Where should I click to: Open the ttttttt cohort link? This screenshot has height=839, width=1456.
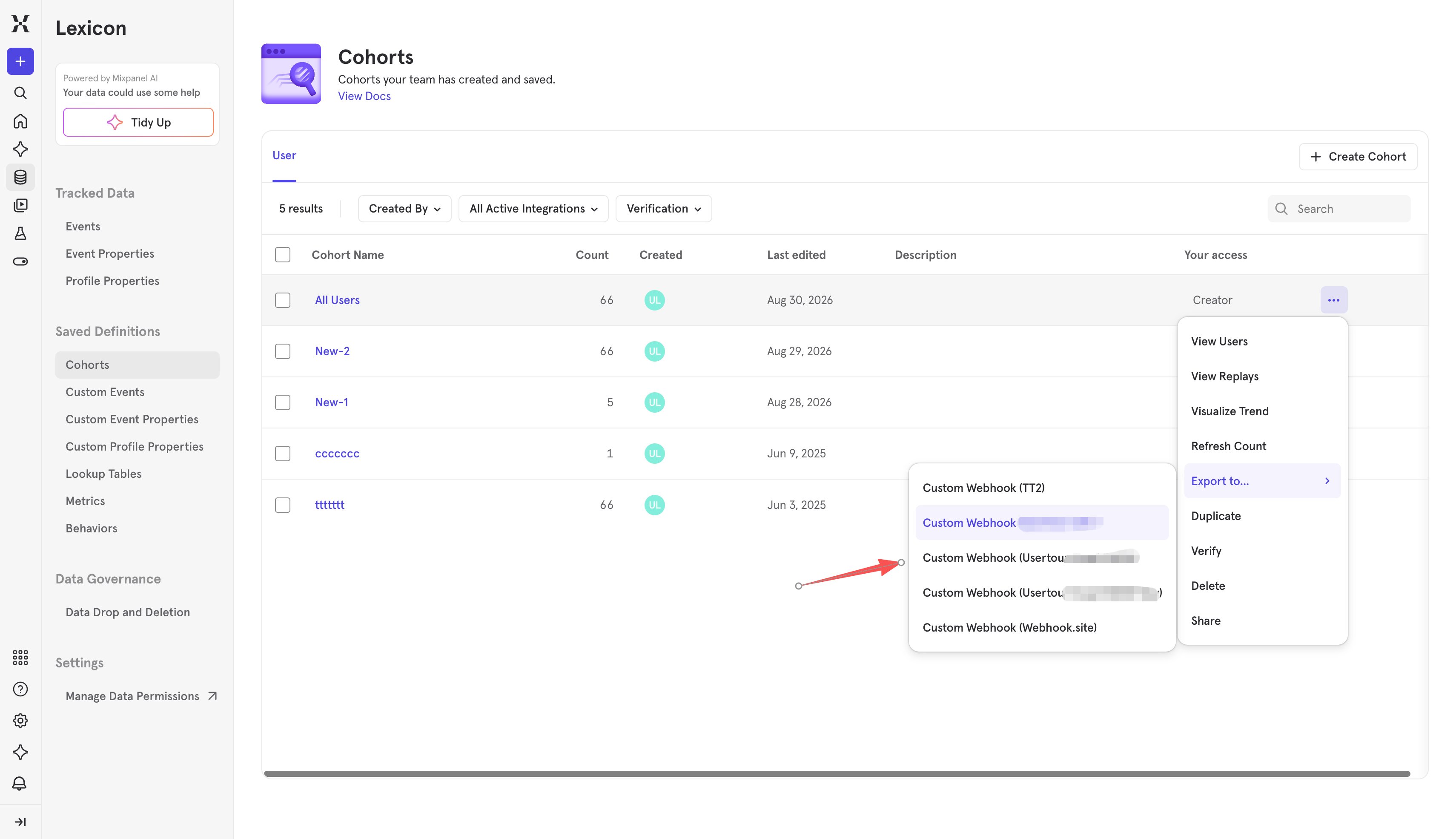tap(330, 505)
